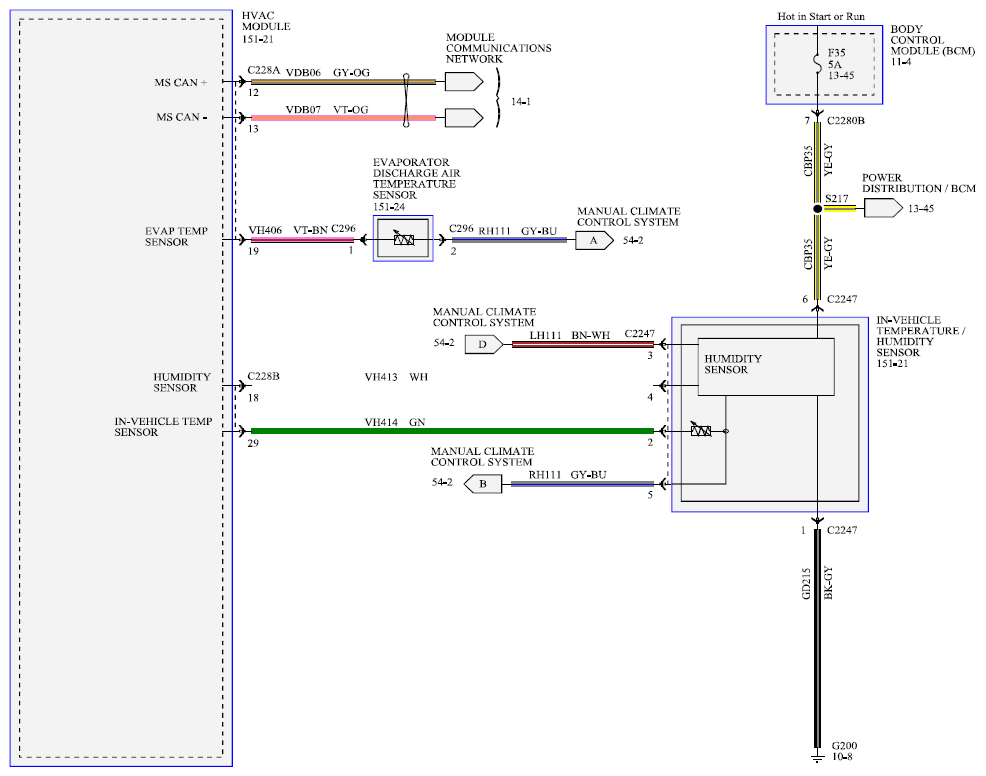Select the C228A connector label
The image size is (986, 776).
pyautogui.click(x=263, y=70)
